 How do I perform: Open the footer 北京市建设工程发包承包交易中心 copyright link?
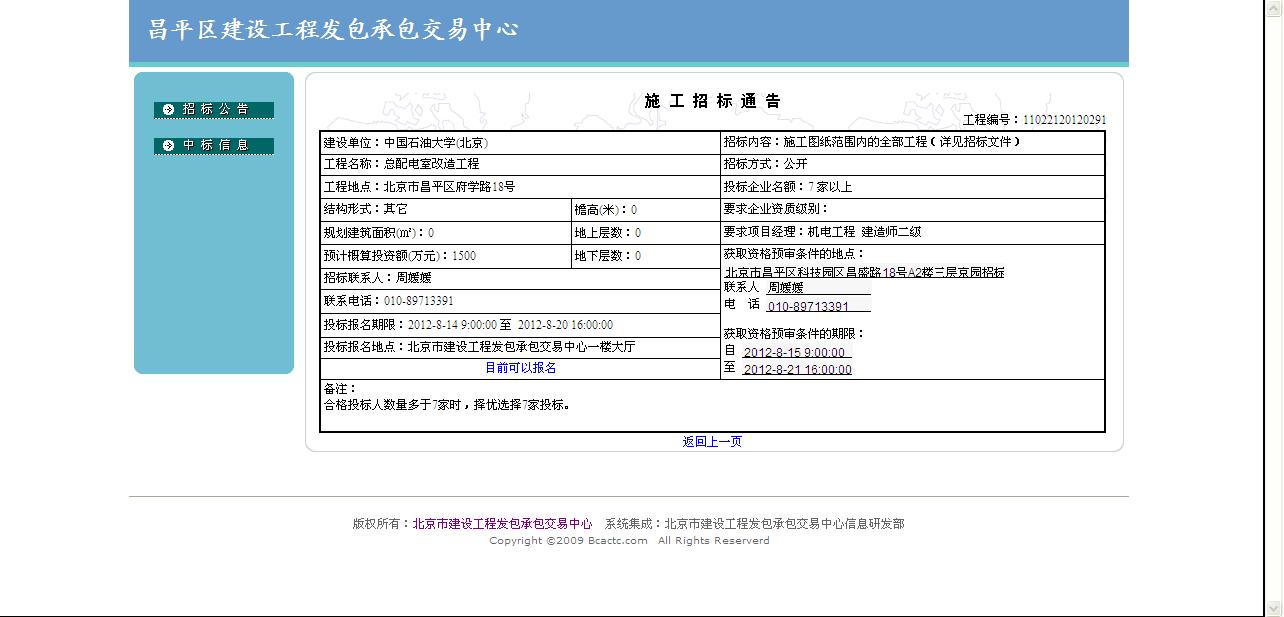coord(502,523)
